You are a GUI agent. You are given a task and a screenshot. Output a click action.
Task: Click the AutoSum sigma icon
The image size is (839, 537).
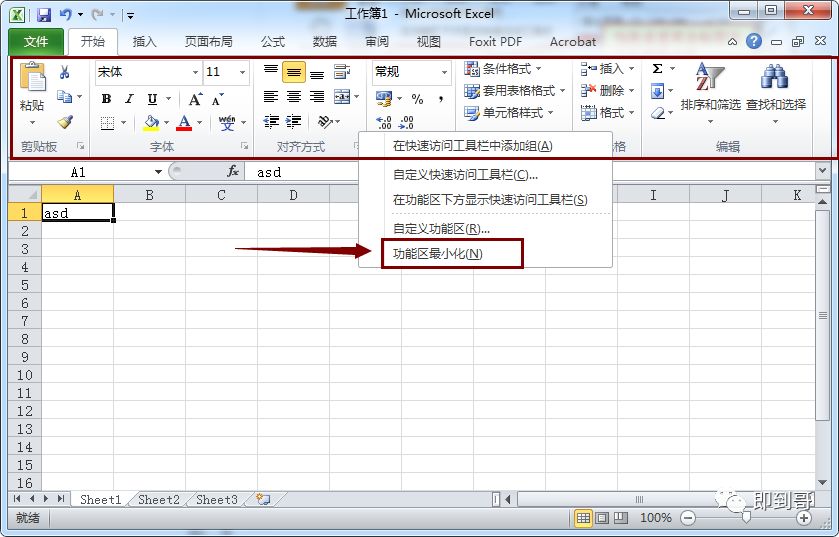[x=657, y=69]
